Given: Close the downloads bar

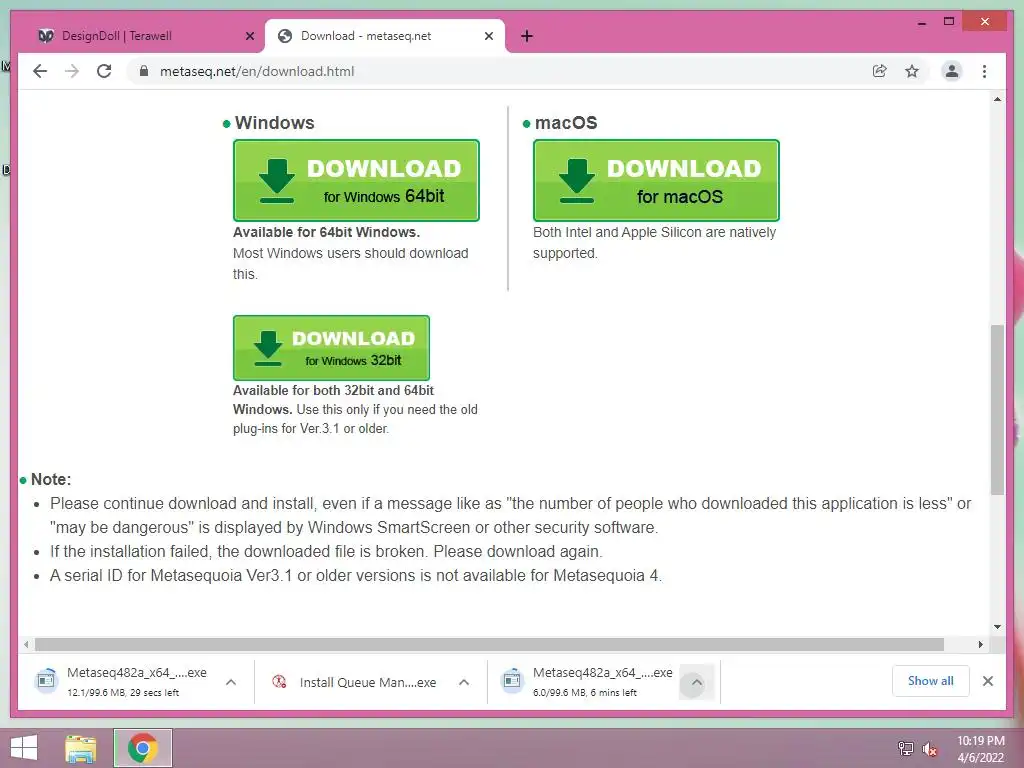Looking at the screenshot, I should tap(987, 681).
